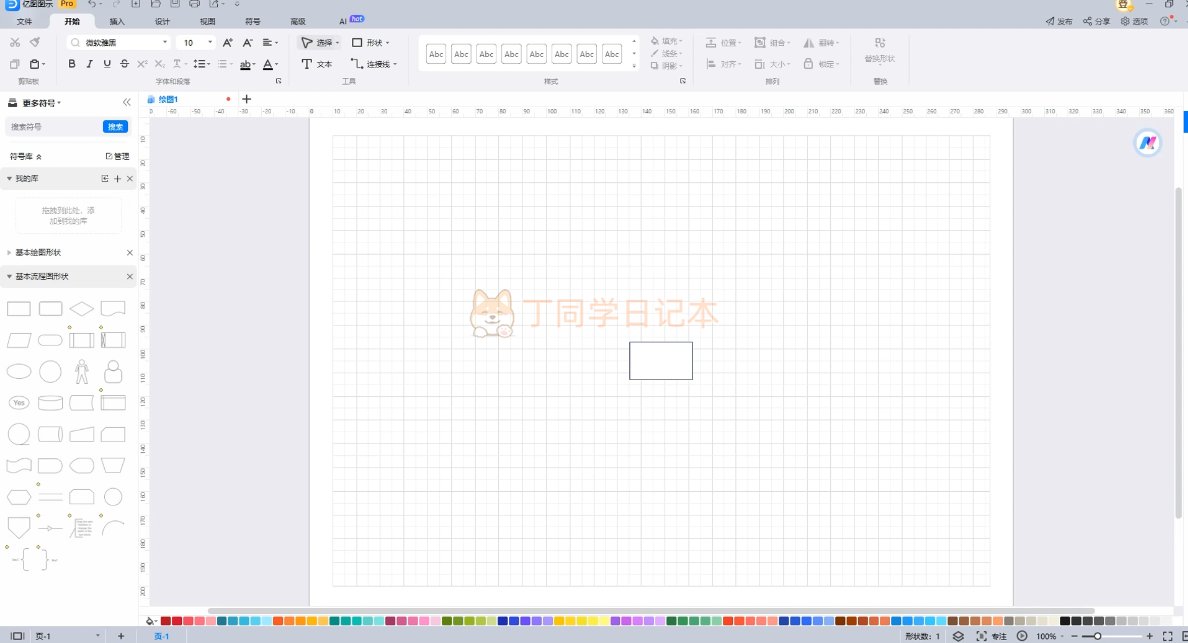Click the 搜索 search button
This screenshot has height=643, width=1188.
(x=116, y=127)
